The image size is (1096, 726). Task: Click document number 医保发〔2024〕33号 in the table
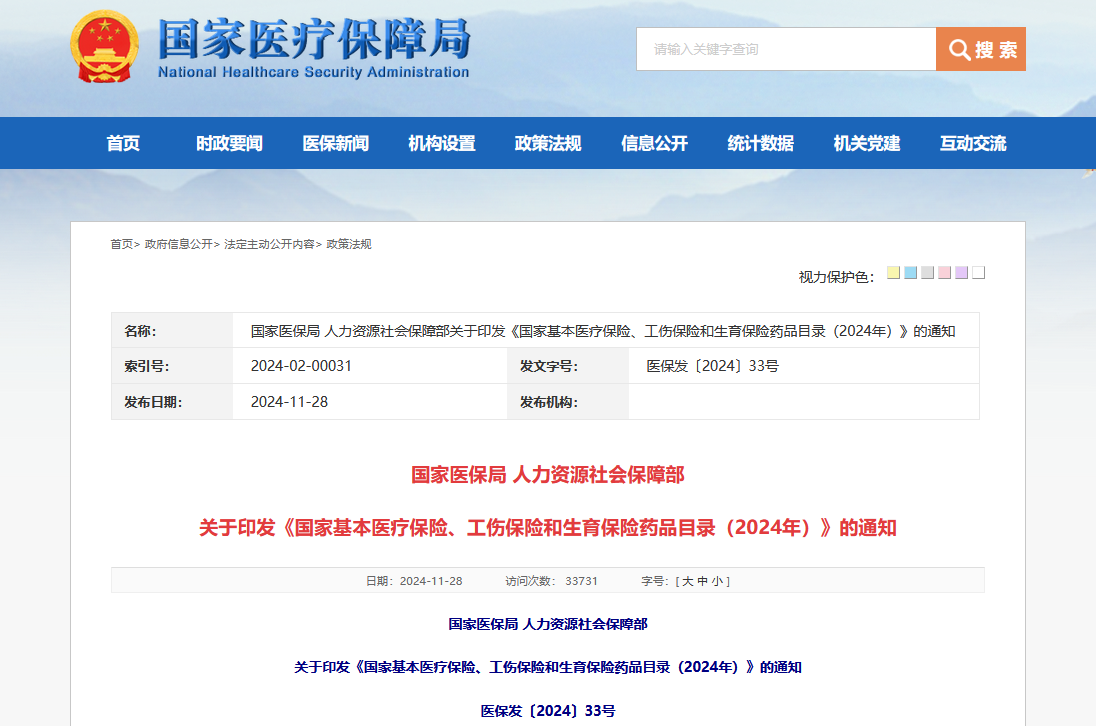[712, 365]
